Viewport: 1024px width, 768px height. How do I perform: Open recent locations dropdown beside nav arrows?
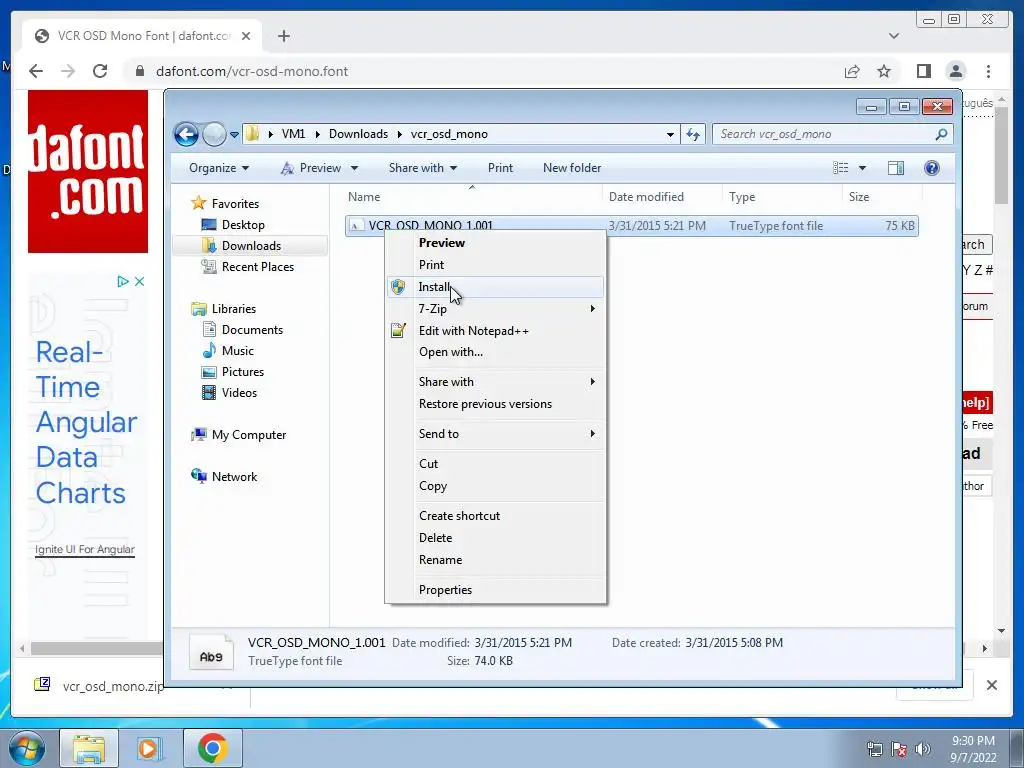point(234,135)
